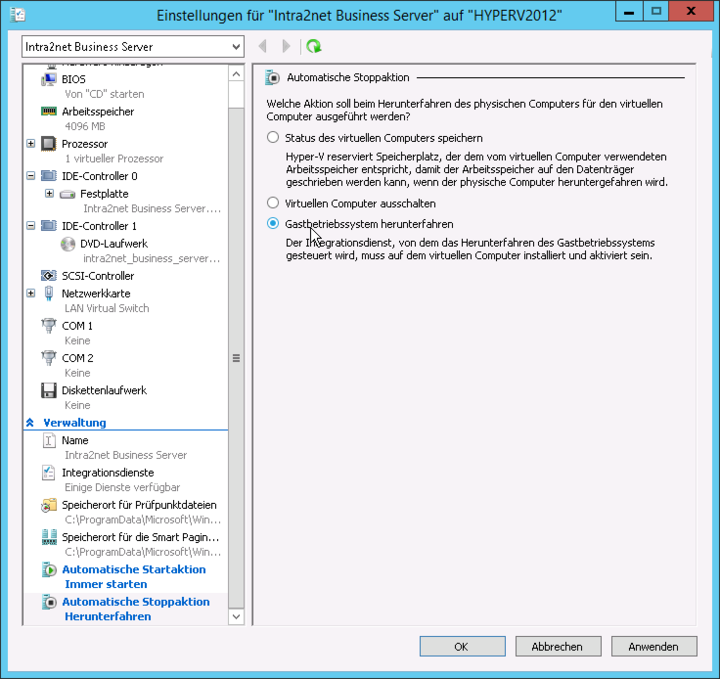Click the Netzwerkkarte adapter icon
This screenshot has height=679, width=720.
tap(49, 293)
